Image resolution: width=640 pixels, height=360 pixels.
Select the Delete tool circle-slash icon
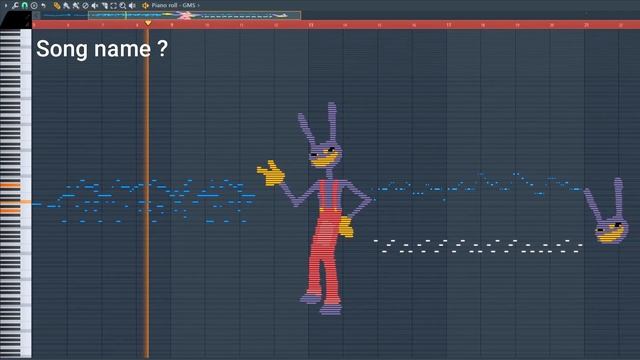(x=85, y=6)
